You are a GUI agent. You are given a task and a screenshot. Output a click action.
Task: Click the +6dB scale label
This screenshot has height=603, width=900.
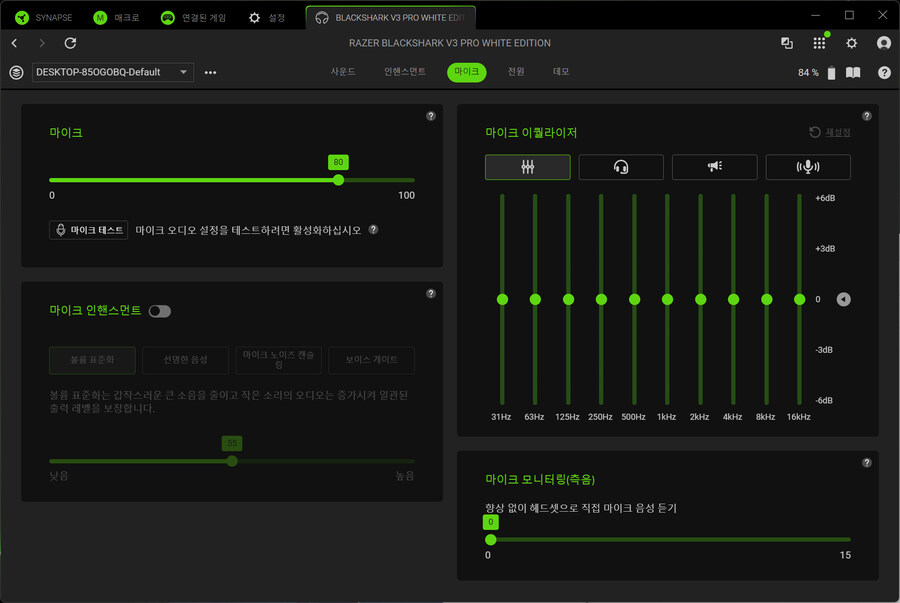(825, 198)
